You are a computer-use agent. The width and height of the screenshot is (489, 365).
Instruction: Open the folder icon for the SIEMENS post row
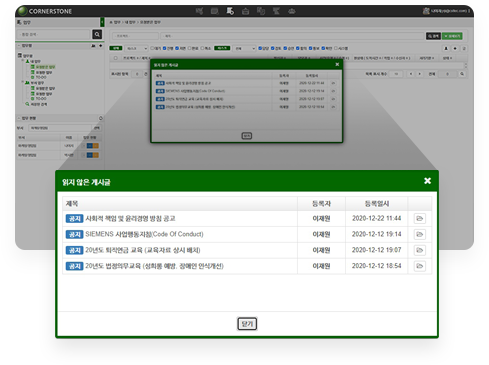pos(420,234)
